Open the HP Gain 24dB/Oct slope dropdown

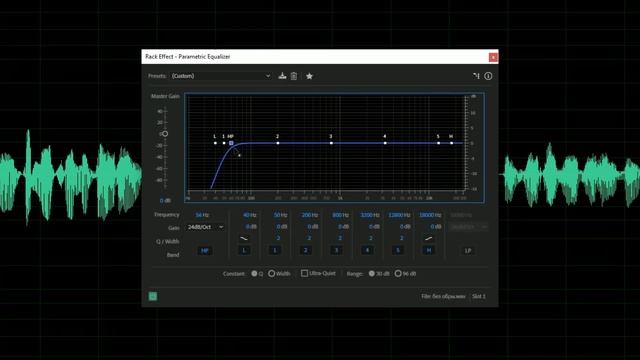[205, 227]
